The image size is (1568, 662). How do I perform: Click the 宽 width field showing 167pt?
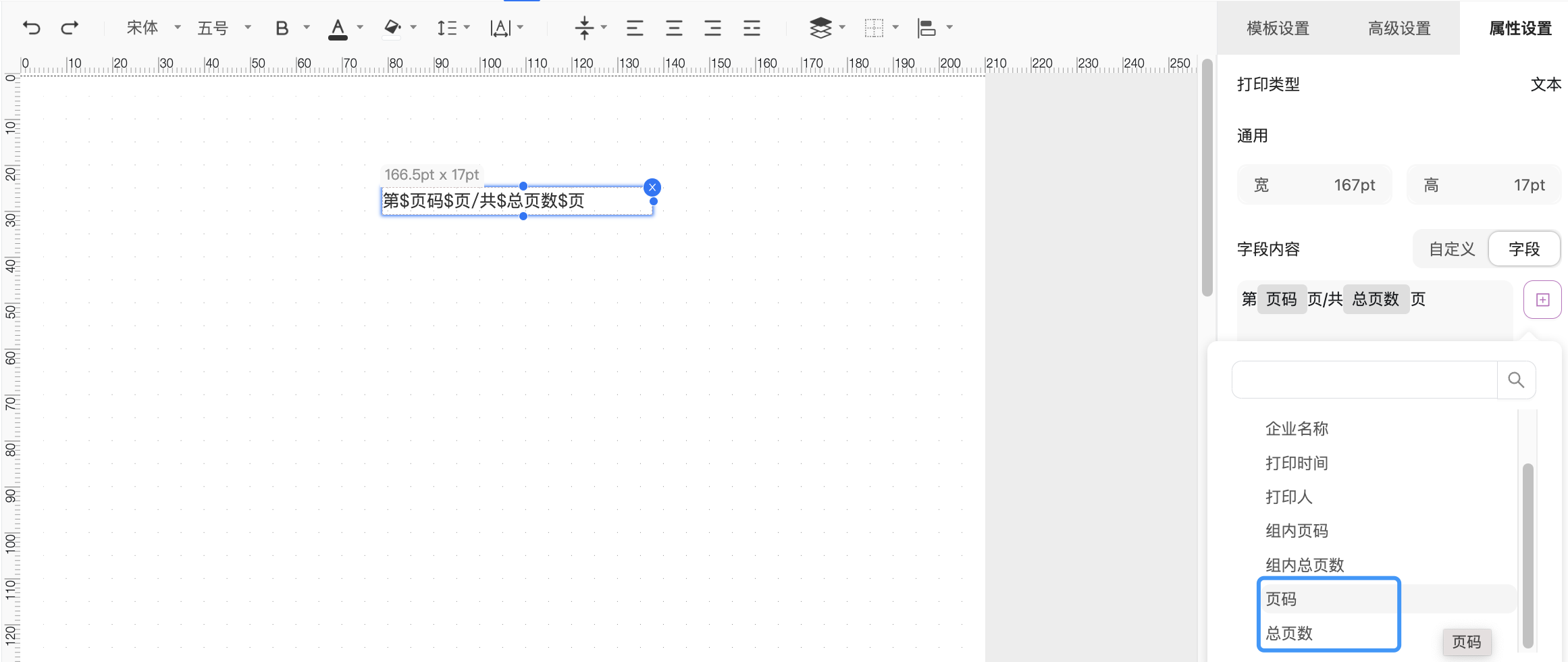tap(1314, 184)
